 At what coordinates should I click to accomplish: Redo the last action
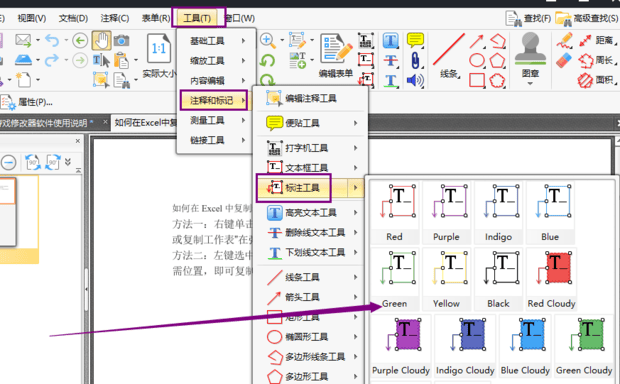pyautogui.click(x=52, y=60)
